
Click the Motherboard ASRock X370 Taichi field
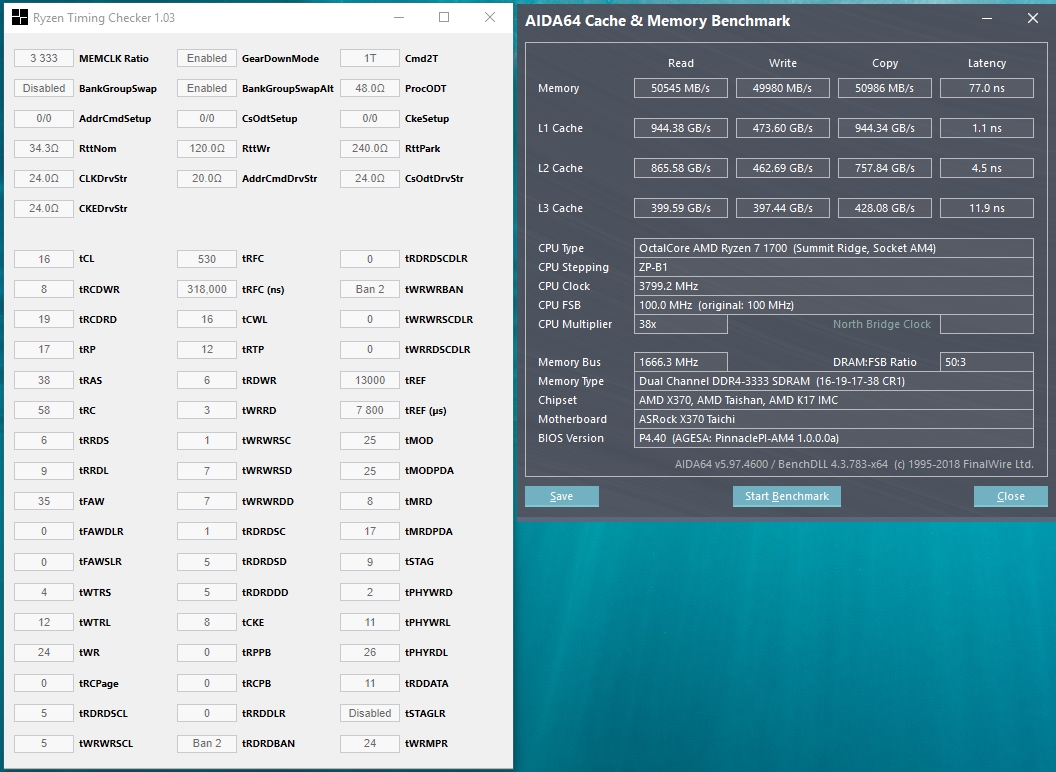[834, 419]
